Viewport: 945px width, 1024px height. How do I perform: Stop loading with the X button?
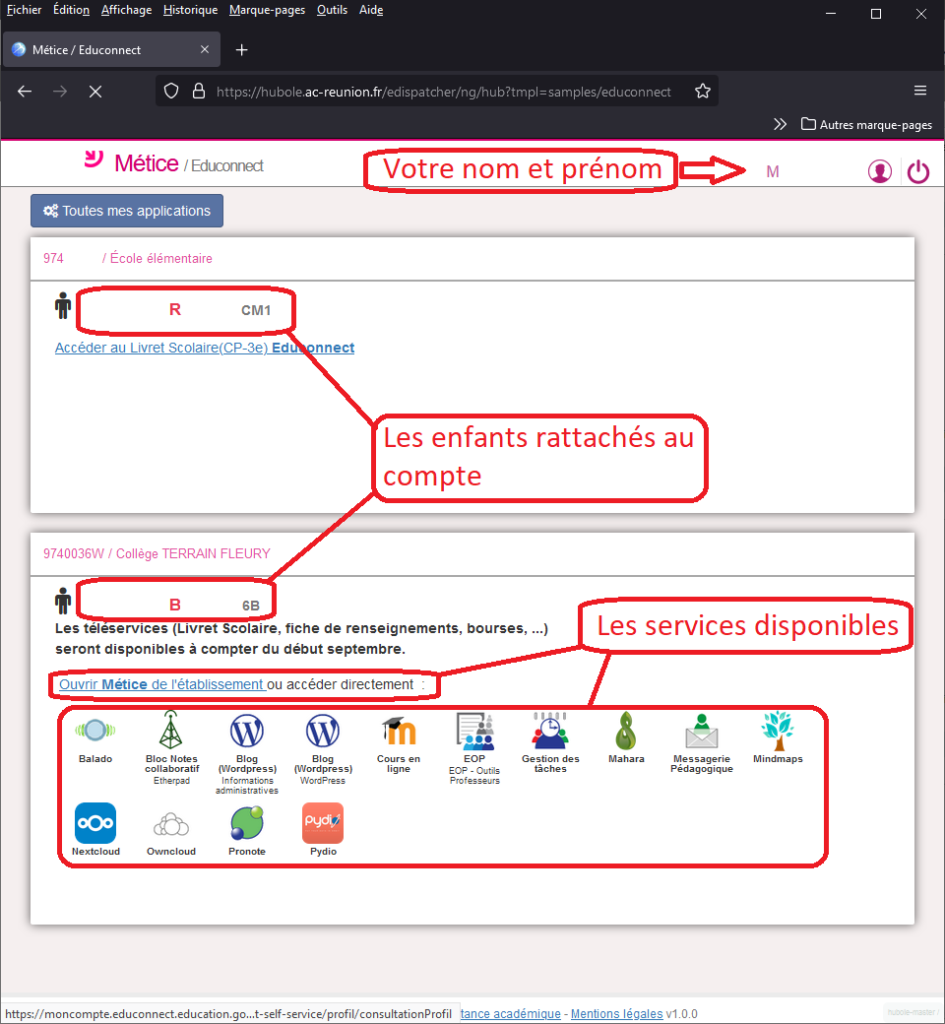point(95,91)
